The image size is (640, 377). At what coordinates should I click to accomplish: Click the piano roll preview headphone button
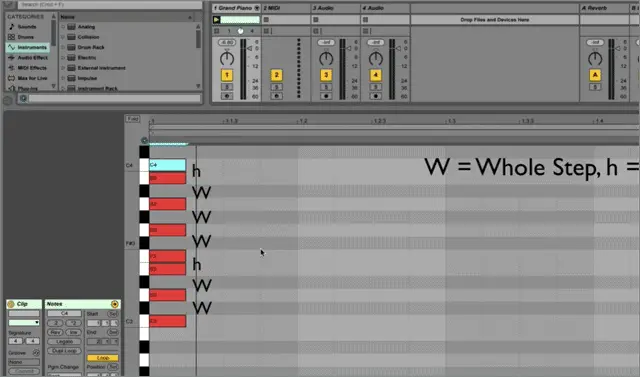pyautogui.click(x=144, y=141)
